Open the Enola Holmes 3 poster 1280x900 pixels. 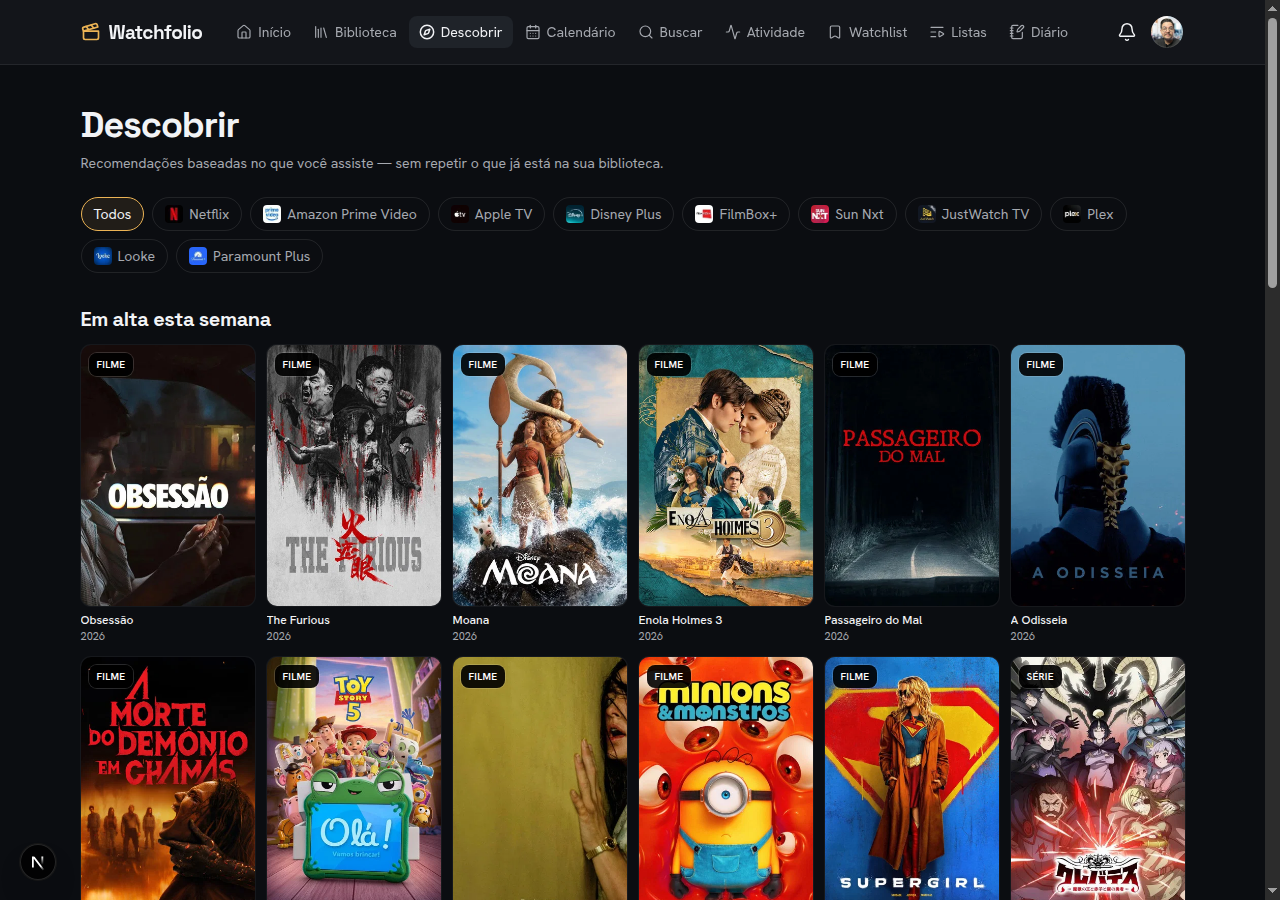point(726,475)
